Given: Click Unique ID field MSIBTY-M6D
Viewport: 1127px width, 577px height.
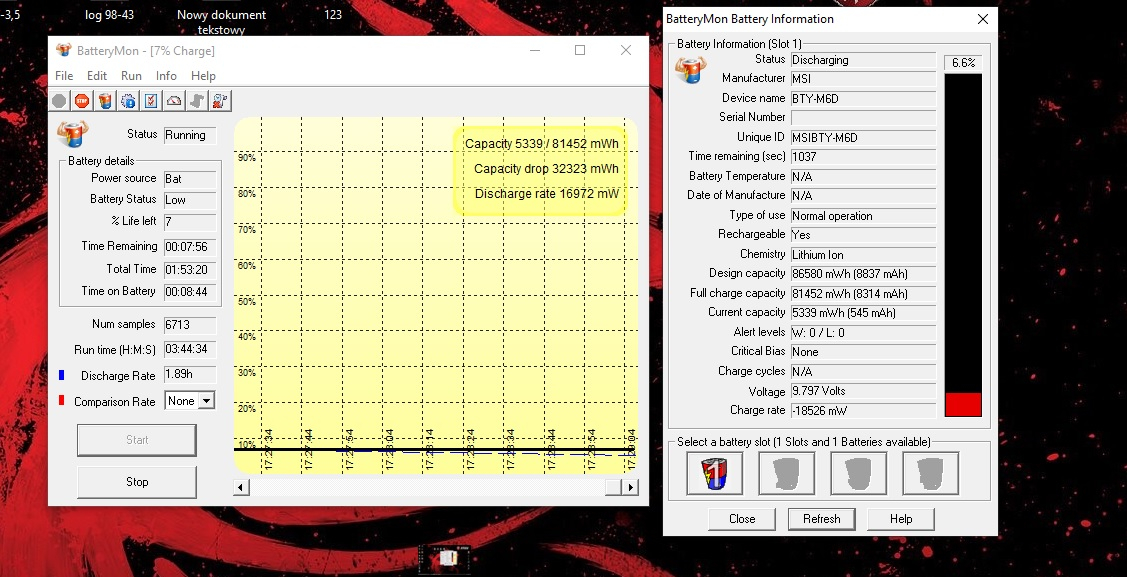Looking at the screenshot, I should pos(863,138).
